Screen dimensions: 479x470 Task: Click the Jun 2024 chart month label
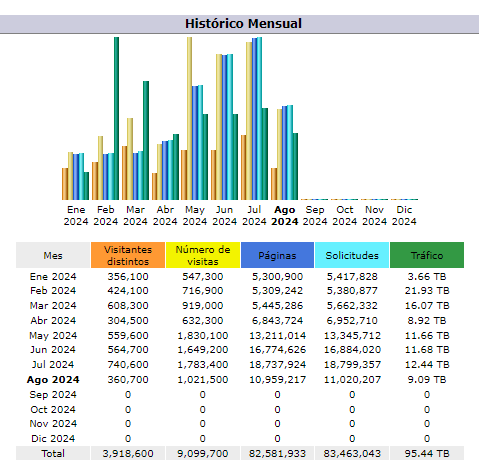[x=225, y=215]
